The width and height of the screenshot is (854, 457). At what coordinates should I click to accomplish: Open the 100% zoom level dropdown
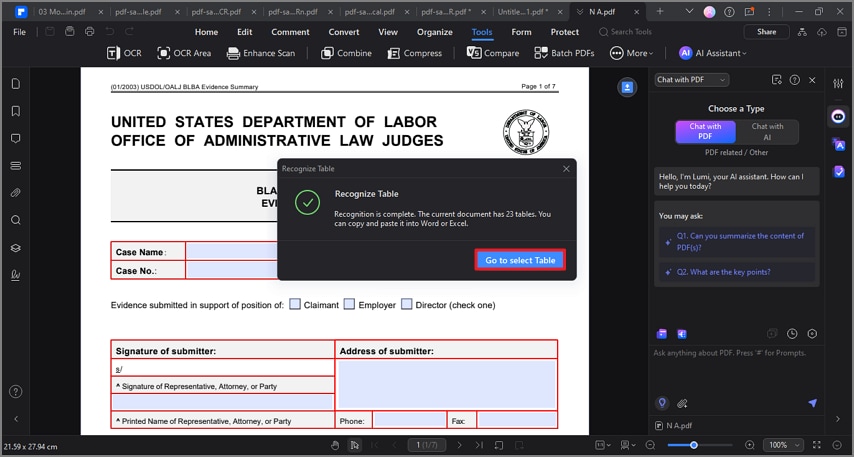(783, 445)
